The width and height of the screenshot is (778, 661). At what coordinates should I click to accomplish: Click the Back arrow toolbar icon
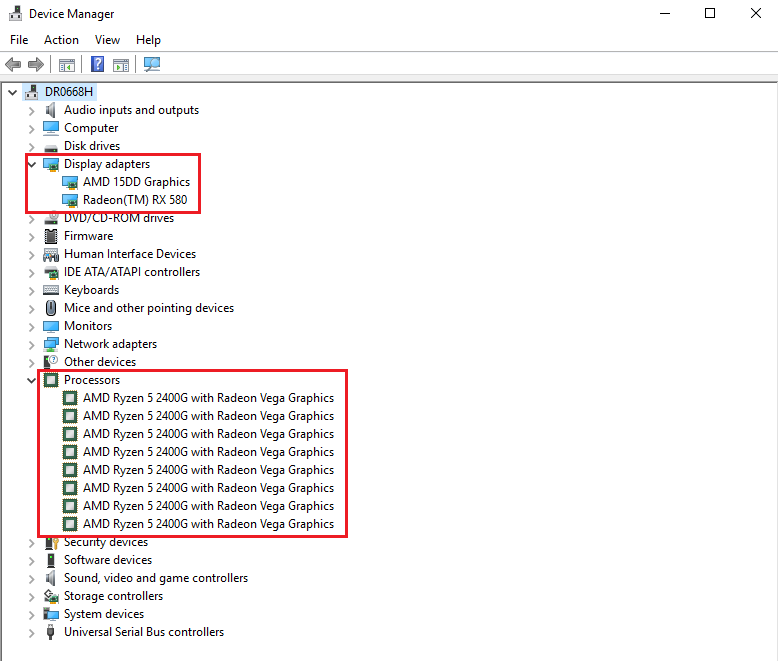click(13, 65)
